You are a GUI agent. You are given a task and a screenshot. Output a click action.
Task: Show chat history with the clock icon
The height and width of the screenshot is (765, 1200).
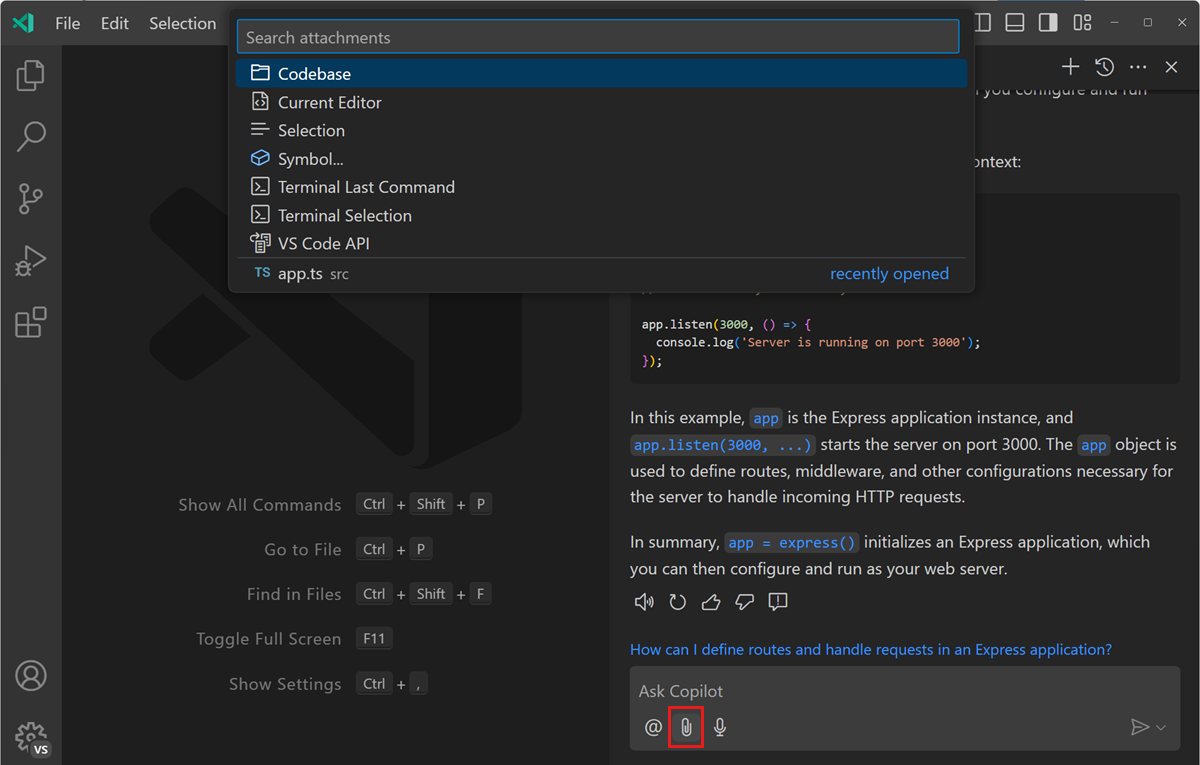click(1104, 66)
